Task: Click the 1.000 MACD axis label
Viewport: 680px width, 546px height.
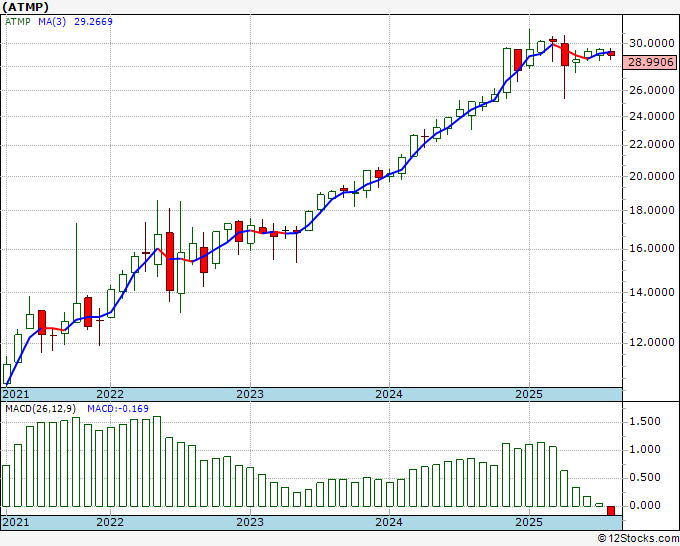Action: point(644,449)
